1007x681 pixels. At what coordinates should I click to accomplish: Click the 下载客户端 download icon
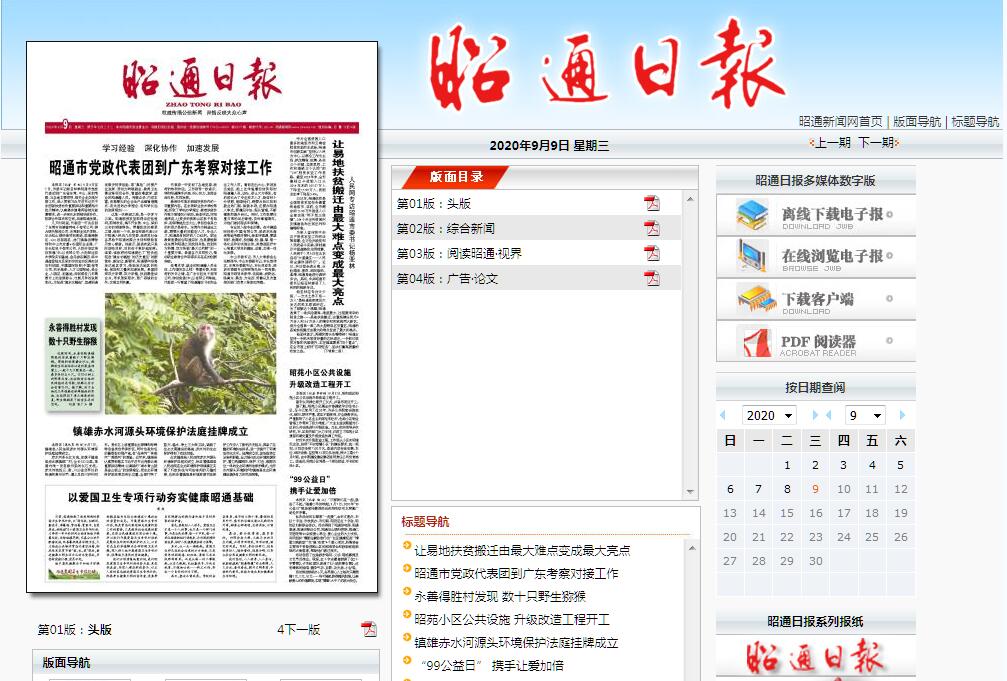[756, 299]
